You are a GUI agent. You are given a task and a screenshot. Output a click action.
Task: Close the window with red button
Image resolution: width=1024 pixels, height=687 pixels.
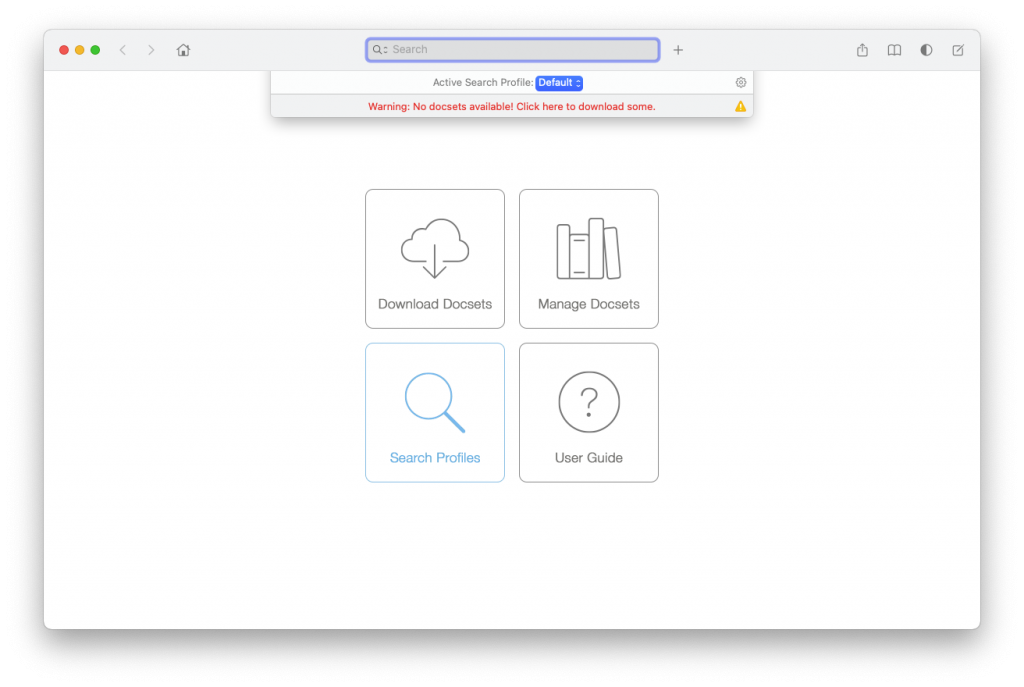click(x=64, y=50)
